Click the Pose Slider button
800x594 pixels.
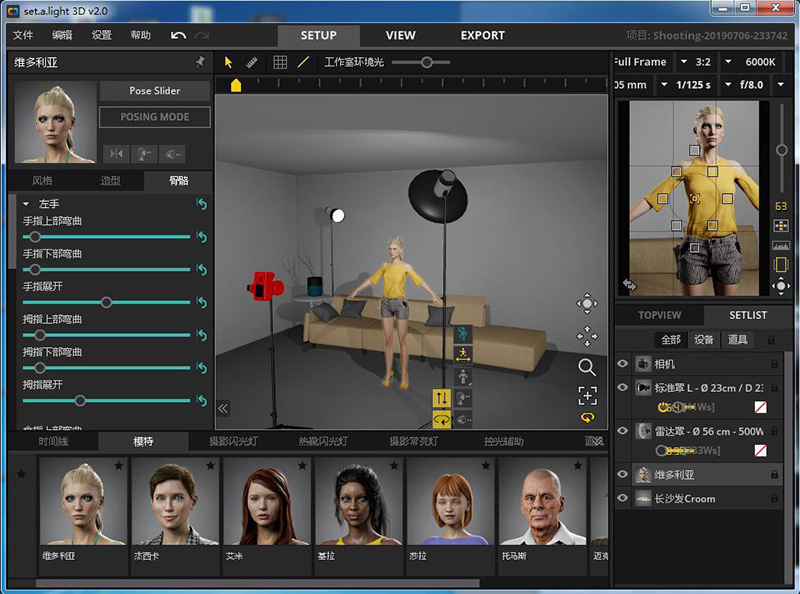pos(155,91)
